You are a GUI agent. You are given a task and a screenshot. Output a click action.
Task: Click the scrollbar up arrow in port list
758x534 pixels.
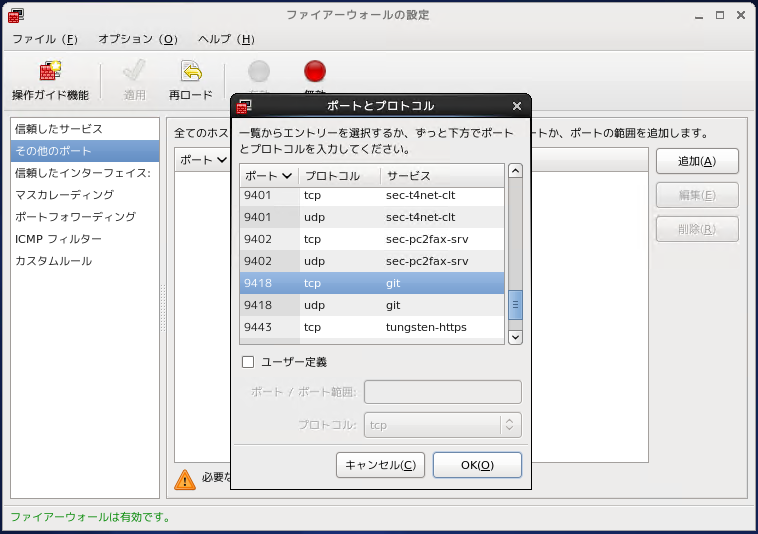pyautogui.click(x=515, y=171)
